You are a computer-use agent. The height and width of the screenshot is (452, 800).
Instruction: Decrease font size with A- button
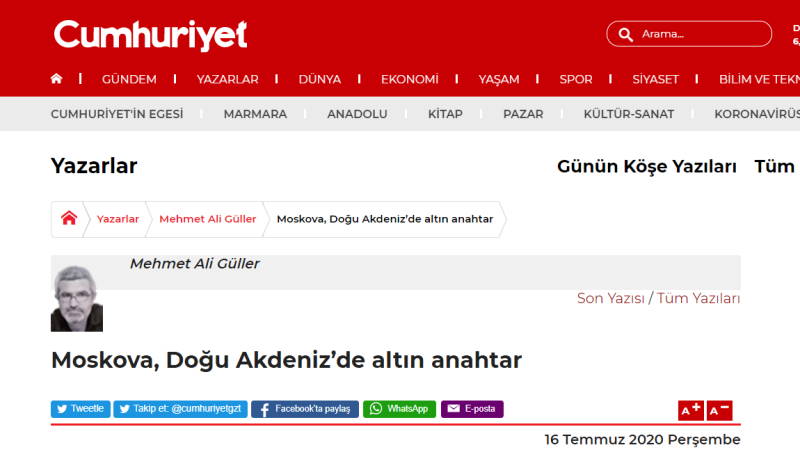click(719, 410)
